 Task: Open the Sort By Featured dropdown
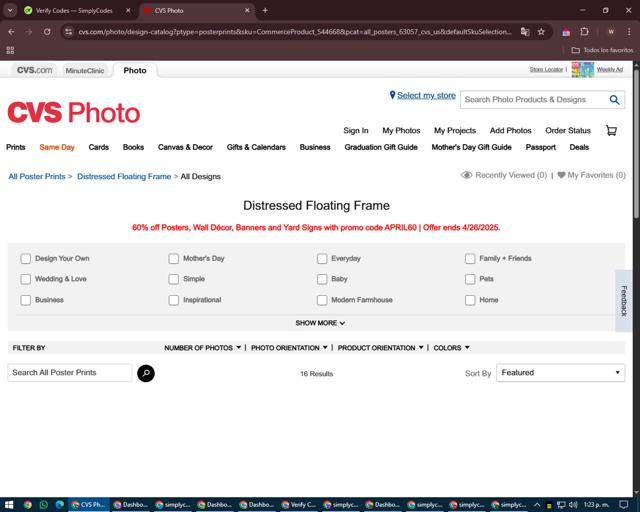[560, 373]
